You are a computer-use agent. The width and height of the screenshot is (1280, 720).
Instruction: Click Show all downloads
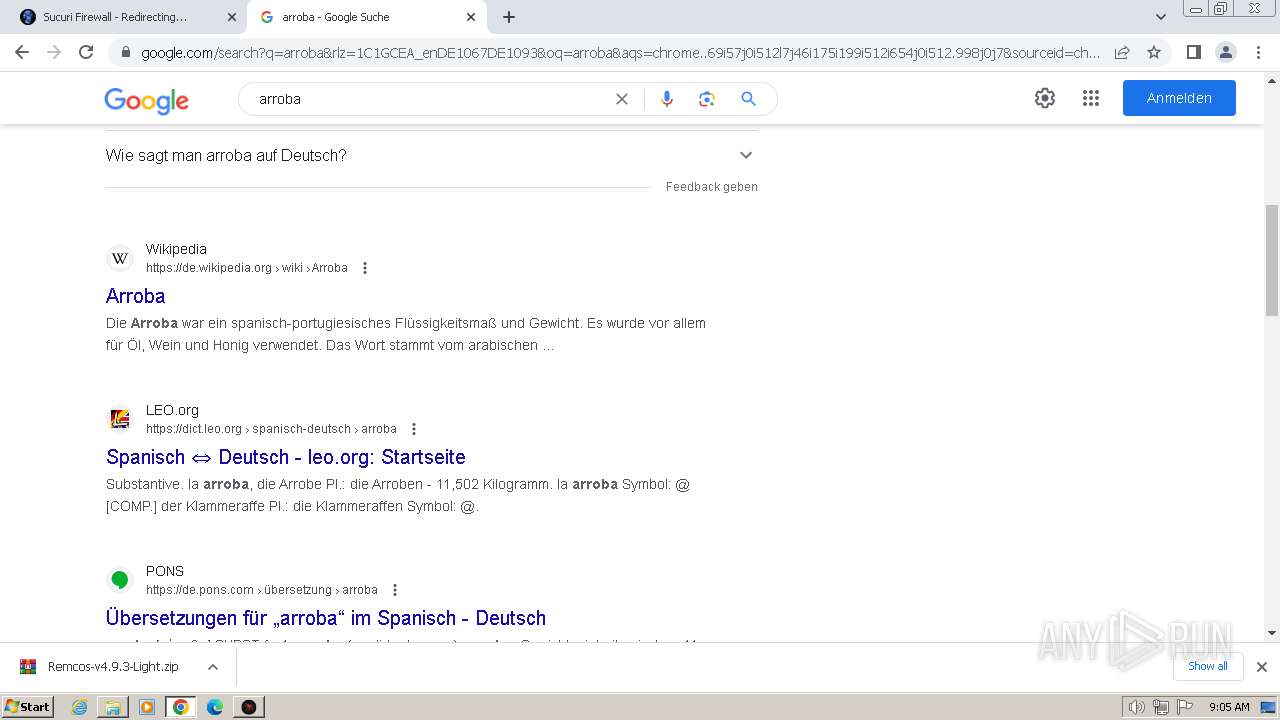click(x=1208, y=666)
